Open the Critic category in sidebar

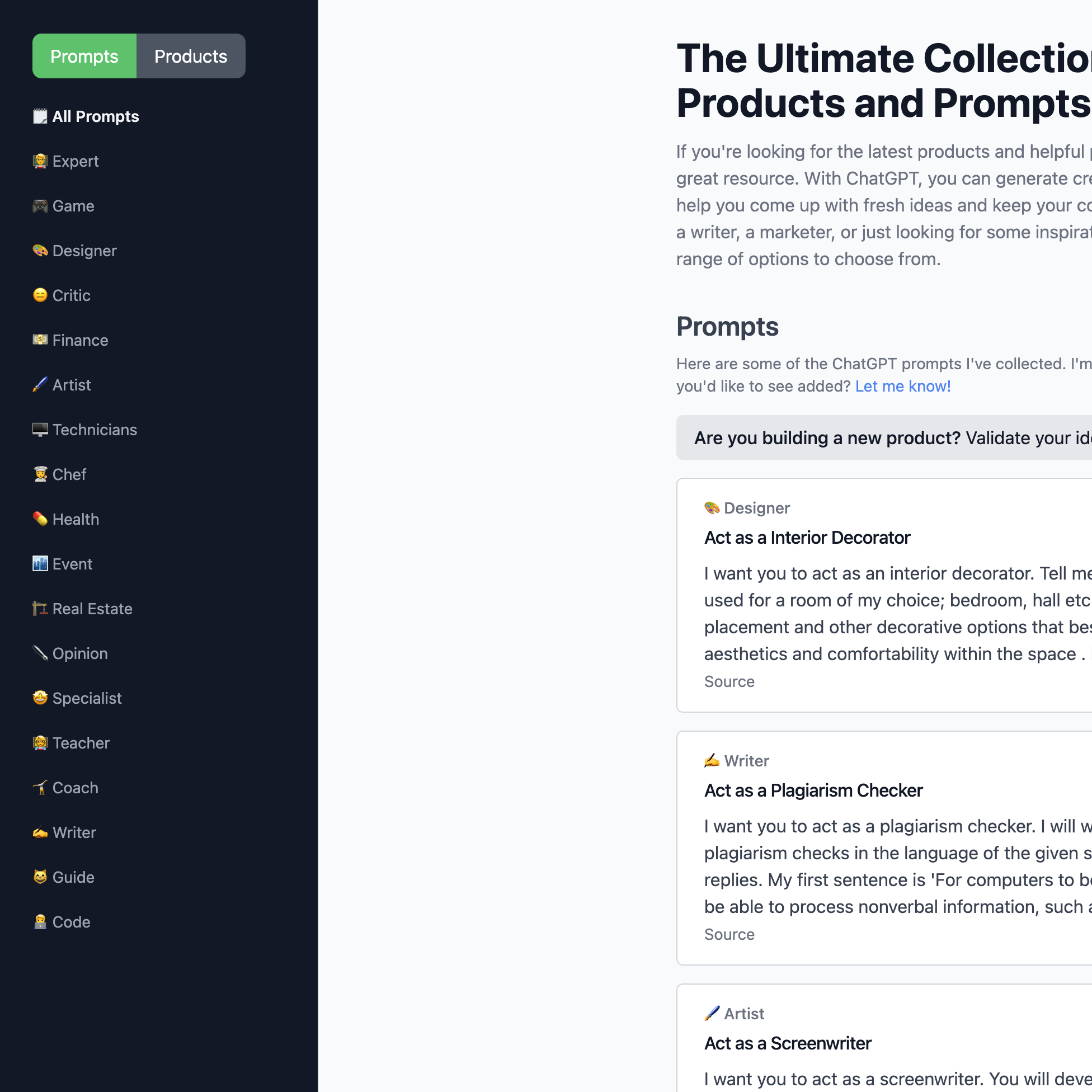click(62, 295)
